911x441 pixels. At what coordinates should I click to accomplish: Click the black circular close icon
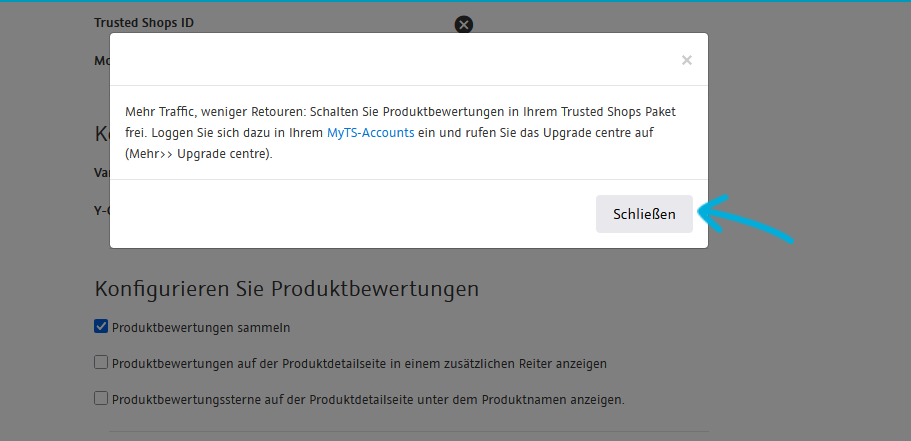tap(464, 24)
